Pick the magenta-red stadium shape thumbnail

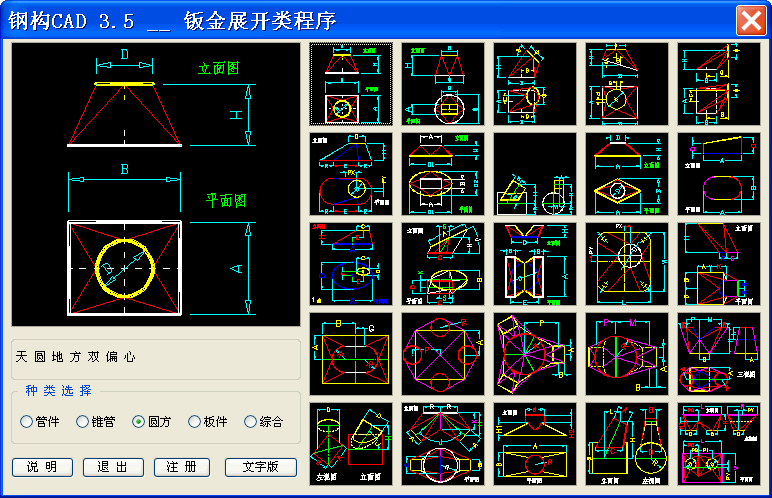[719, 174]
